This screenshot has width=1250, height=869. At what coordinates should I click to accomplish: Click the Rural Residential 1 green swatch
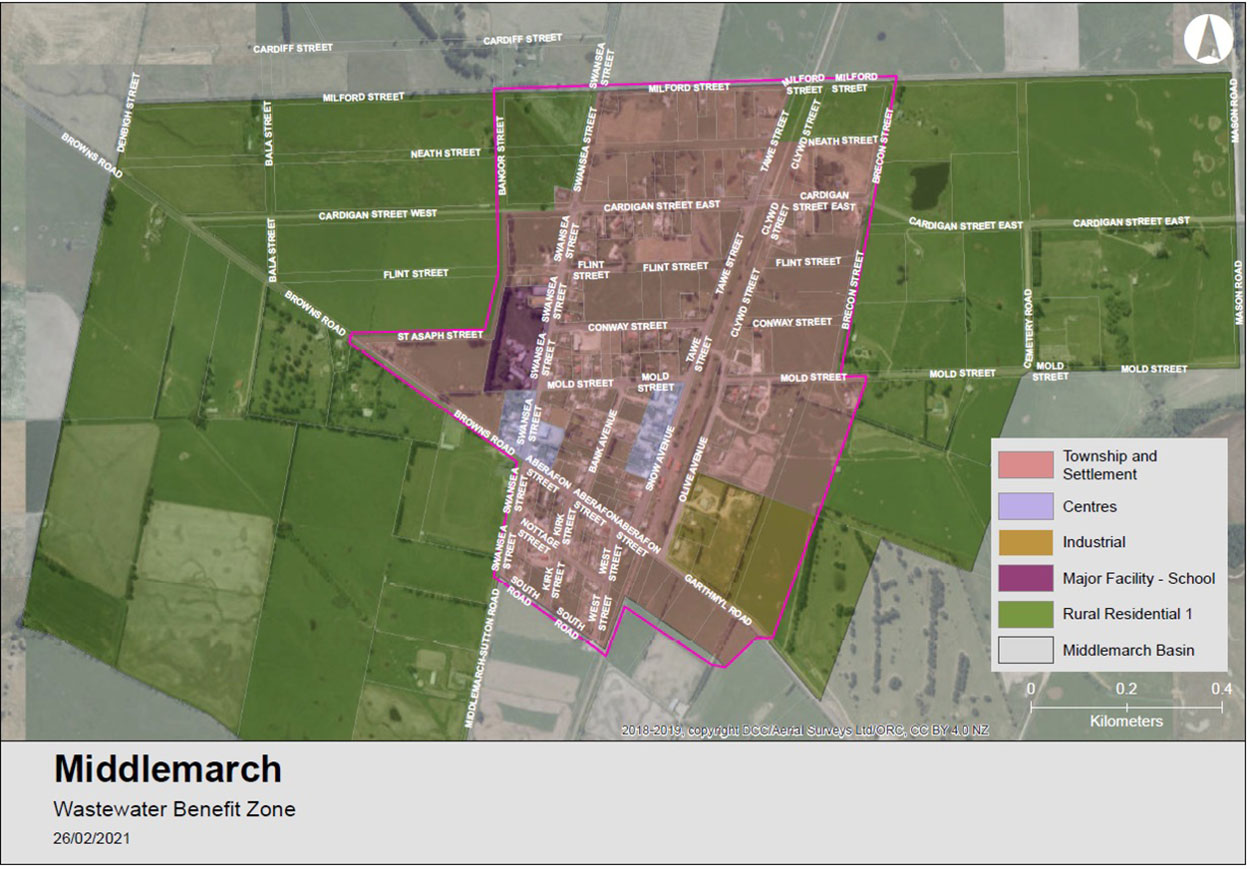coord(1025,614)
